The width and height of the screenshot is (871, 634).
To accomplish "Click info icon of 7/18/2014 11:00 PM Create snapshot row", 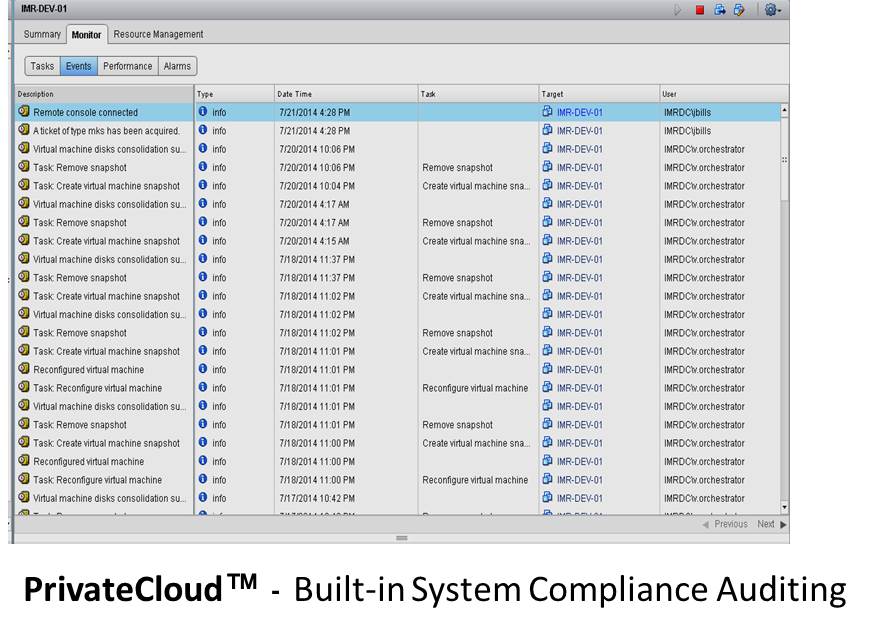I will [203, 442].
